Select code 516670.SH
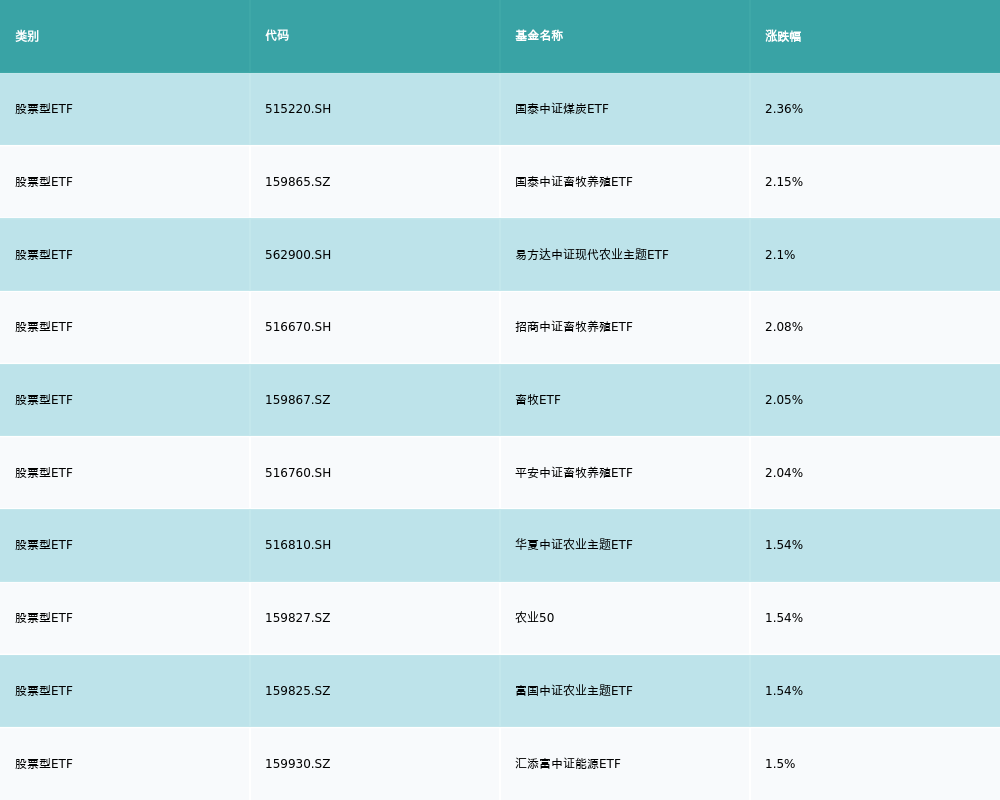This screenshot has height=800, width=1000. tap(298, 327)
